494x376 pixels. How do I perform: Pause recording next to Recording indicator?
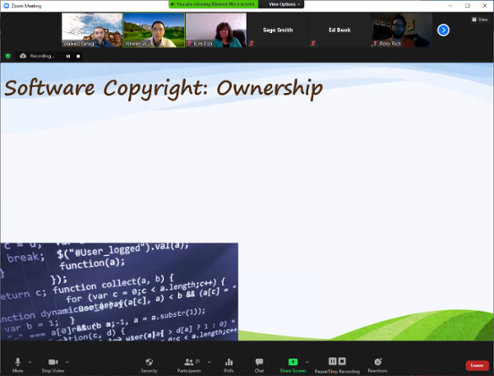tap(68, 56)
